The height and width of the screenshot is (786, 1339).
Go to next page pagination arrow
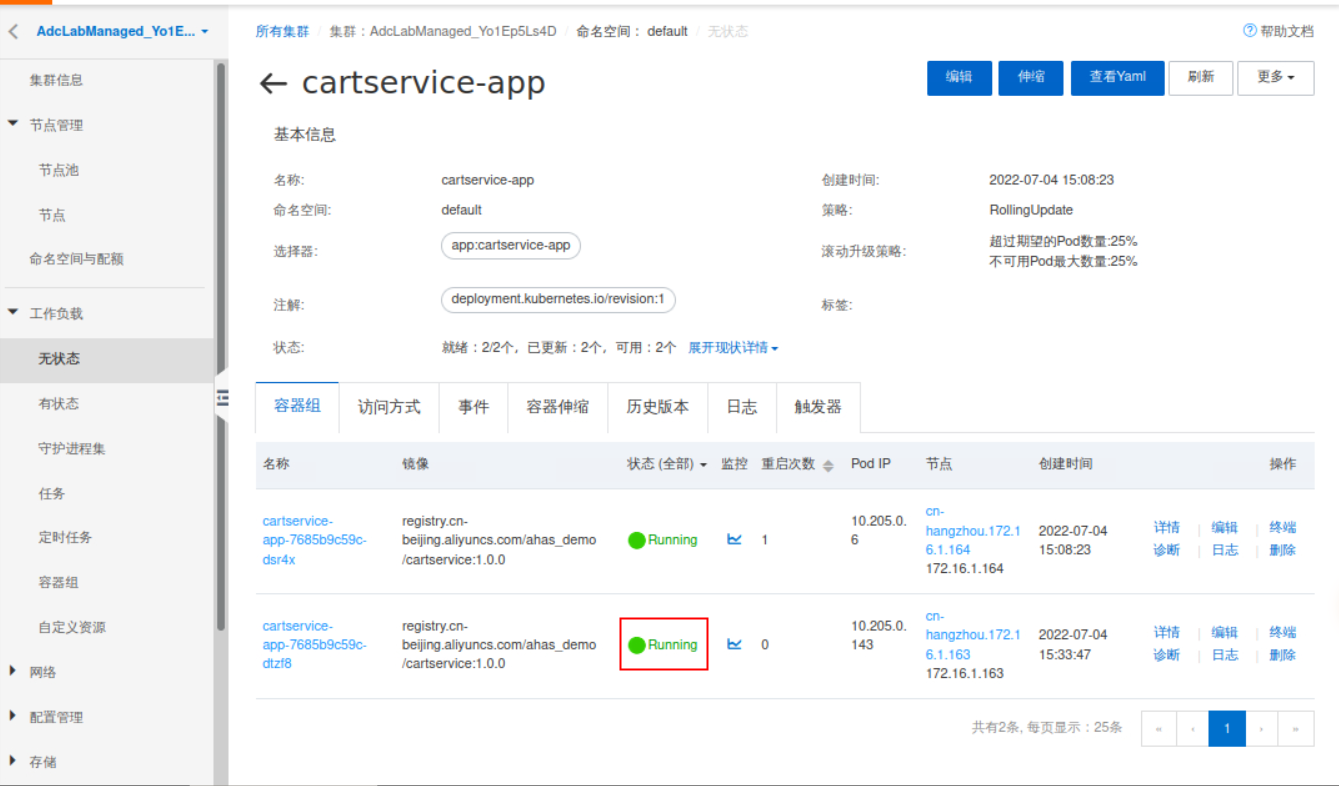click(1262, 728)
